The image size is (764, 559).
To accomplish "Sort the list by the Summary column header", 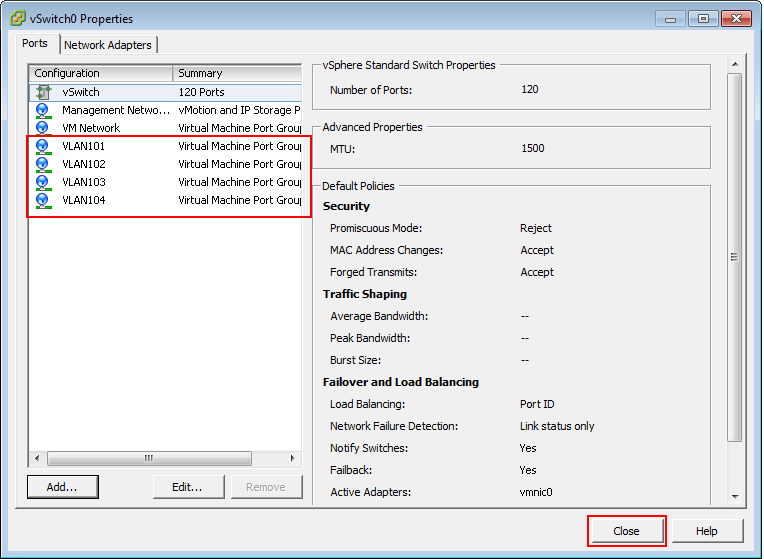I will [237, 73].
